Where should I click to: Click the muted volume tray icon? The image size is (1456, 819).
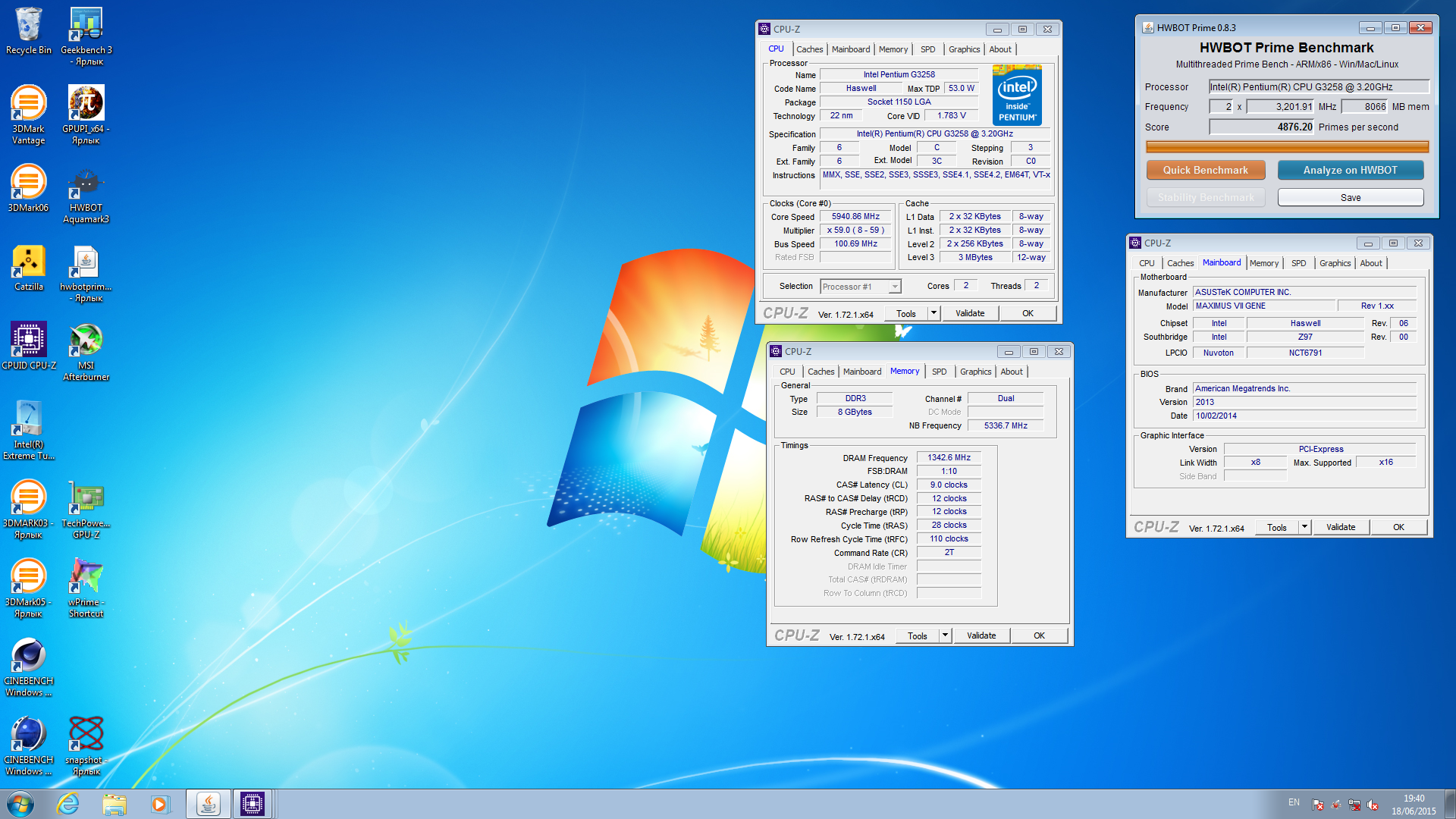pos(1373,805)
